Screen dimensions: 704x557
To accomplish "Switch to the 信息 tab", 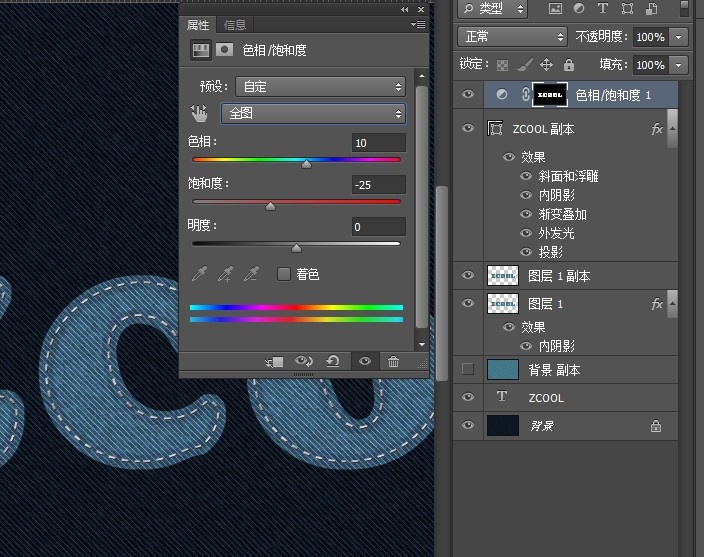I will pos(235,25).
